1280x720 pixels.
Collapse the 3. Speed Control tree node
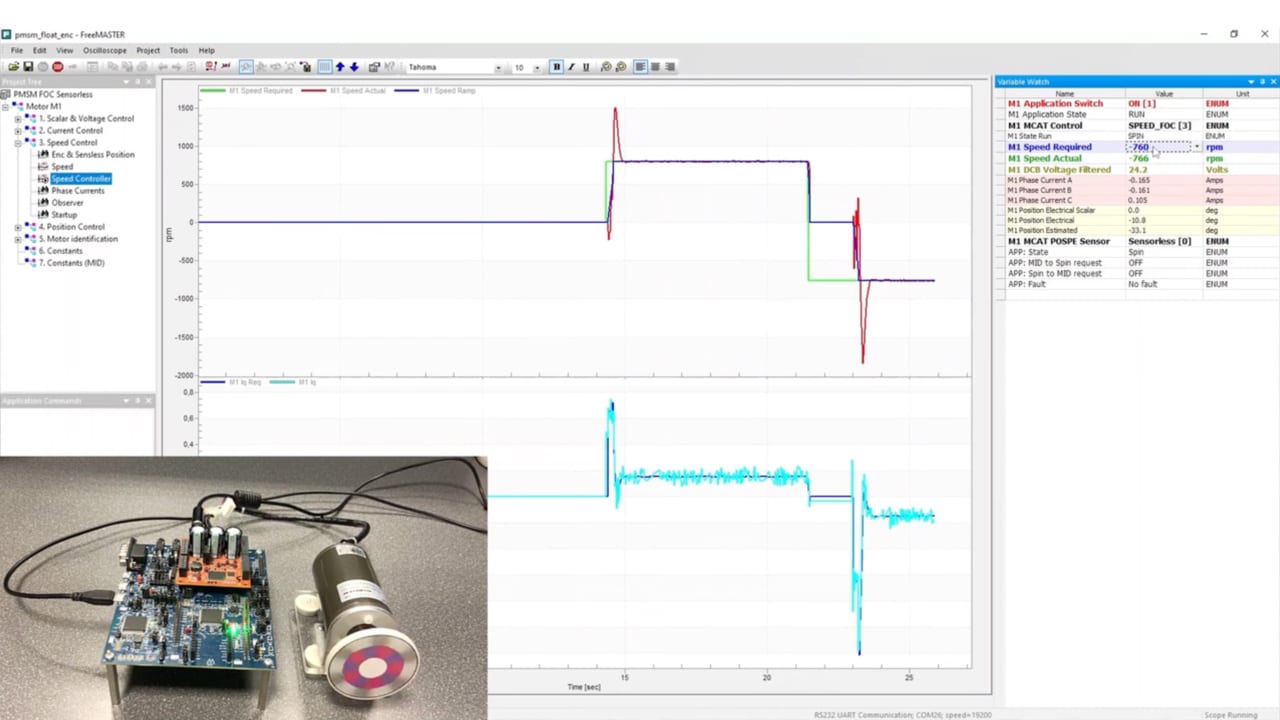tap(17, 143)
